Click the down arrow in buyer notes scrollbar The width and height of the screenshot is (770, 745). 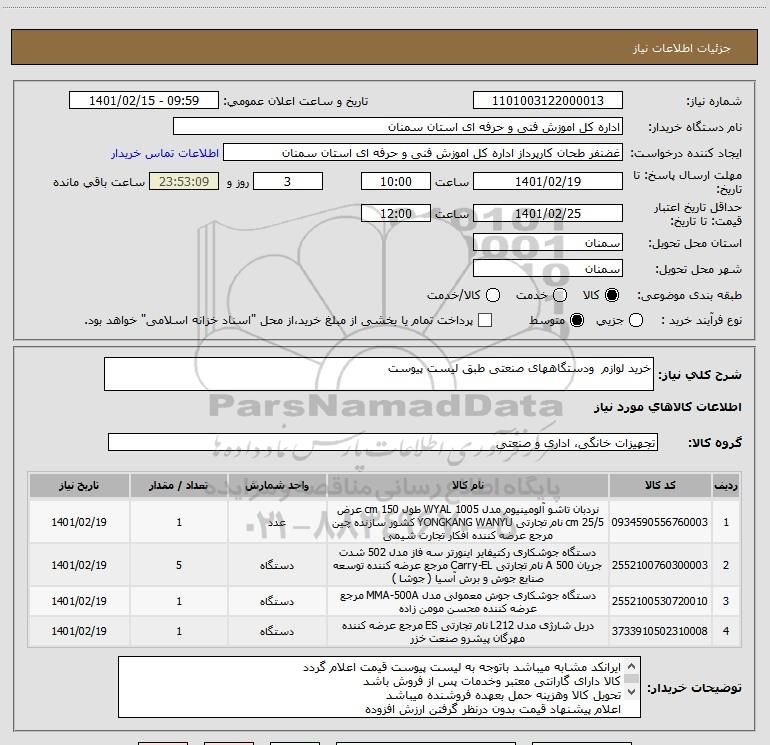(632, 692)
